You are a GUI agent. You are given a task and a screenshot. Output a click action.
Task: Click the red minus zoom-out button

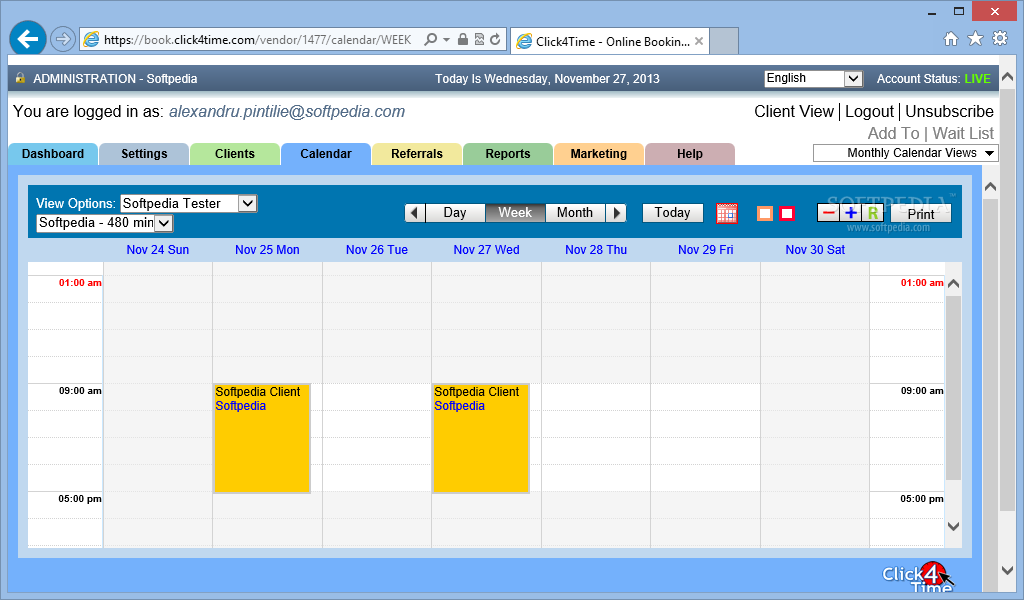pyautogui.click(x=829, y=213)
